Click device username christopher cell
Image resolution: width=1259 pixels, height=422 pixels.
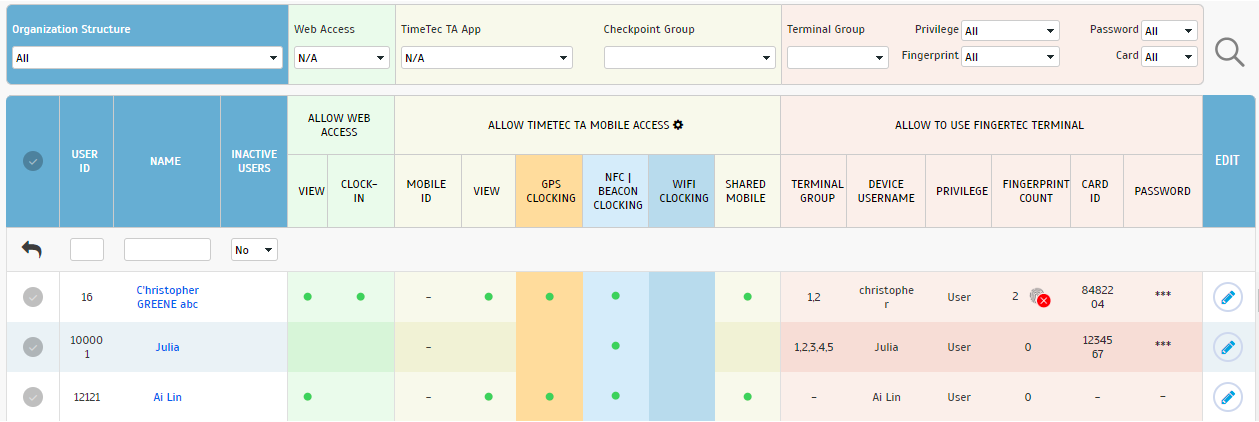click(x=886, y=297)
